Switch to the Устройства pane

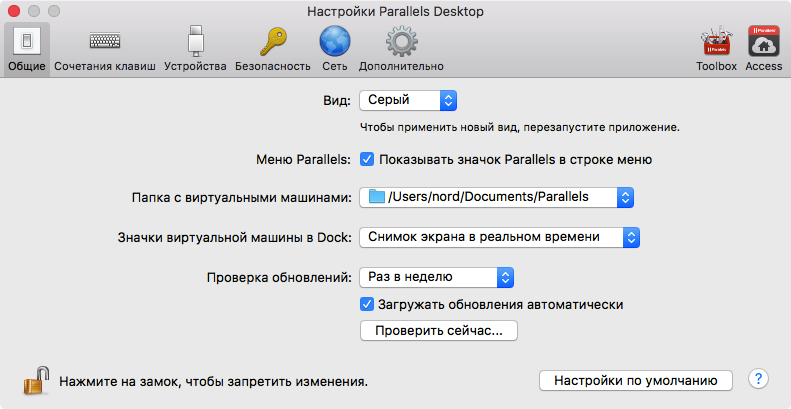[196, 48]
